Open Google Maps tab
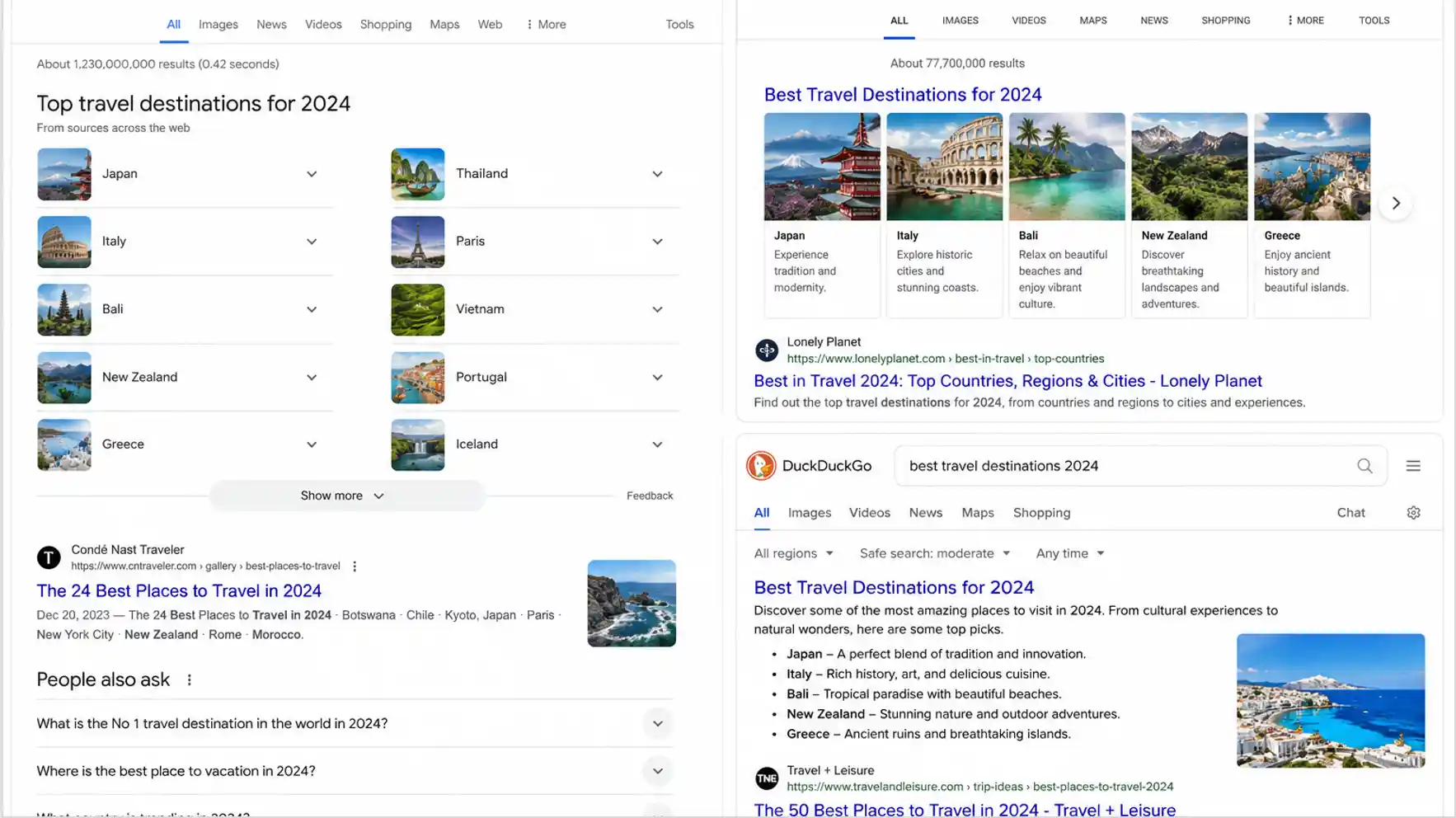 coord(444,25)
